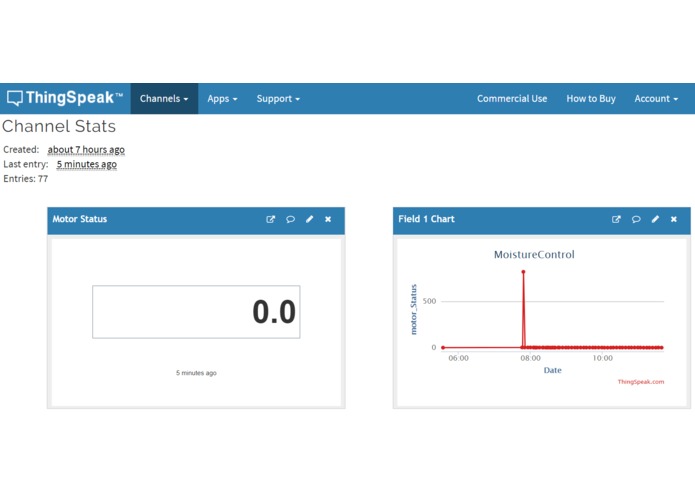The width and height of the screenshot is (695, 494).
Task: Open the Apps dropdown menu
Action: [222, 98]
